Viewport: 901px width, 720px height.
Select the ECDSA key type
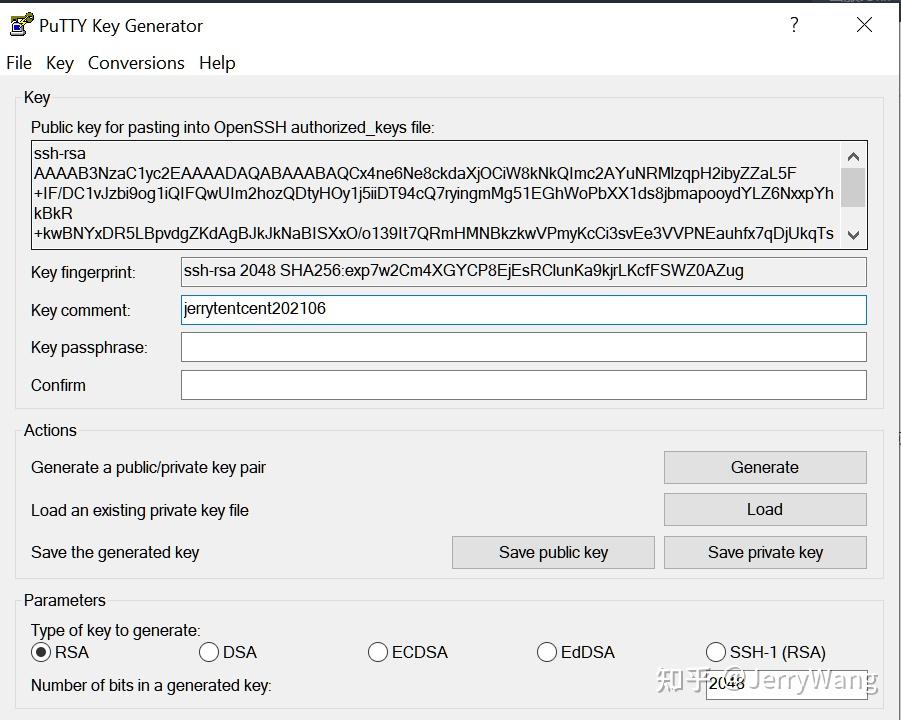point(378,651)
